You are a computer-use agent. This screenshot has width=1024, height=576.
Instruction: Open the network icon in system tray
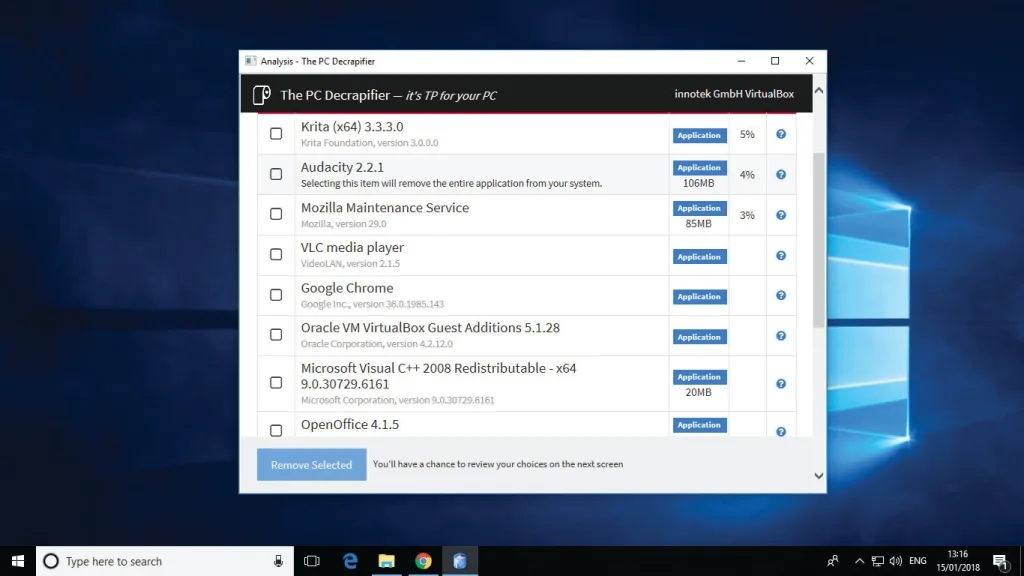pyautogui.click(x=878, y=561)
